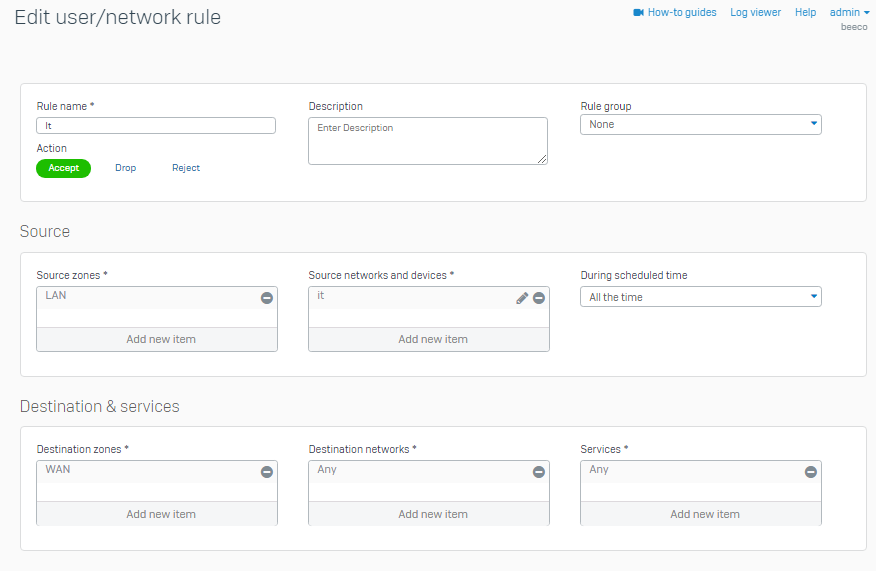Viewport: 876px width, 571px height.
Task: Click the Rule name text field
Action: 156,126
